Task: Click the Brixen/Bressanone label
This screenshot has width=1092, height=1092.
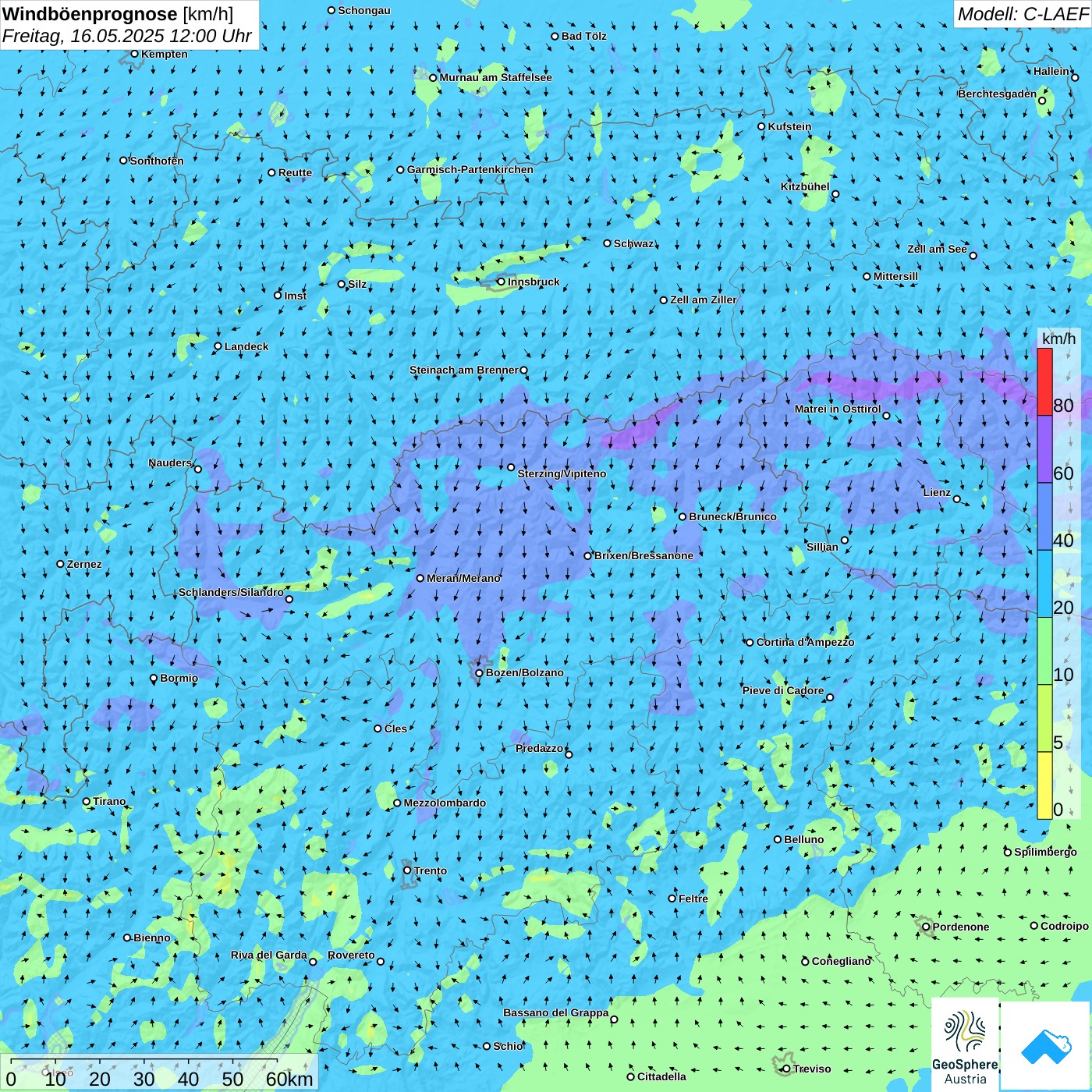Action: click(x=643, y=555)
